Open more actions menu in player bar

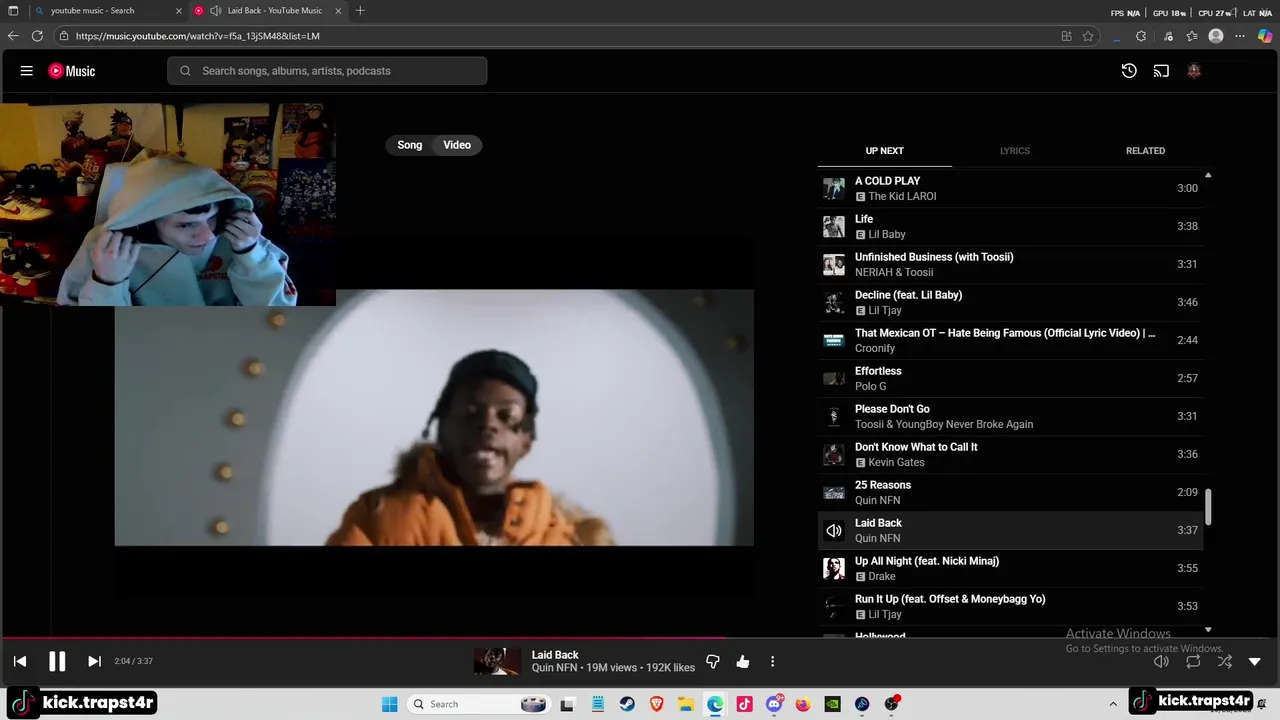[x=772, y=661]
